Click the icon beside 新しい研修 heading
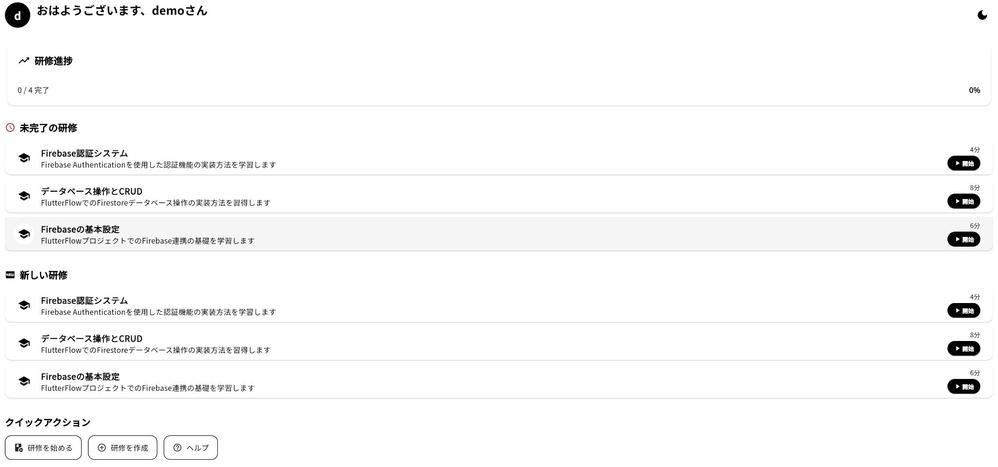998x467 pixels. 10,275
